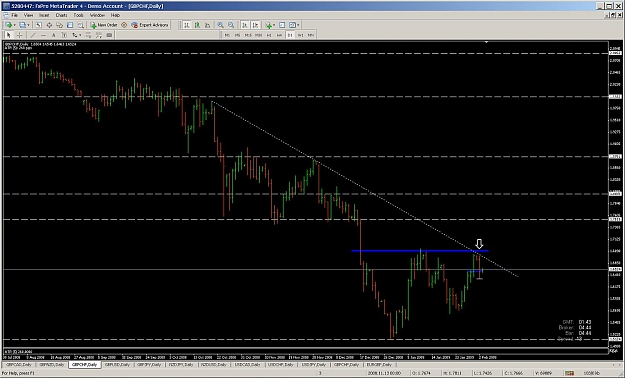625x378 pixels.
Task: Switch timeframe to H4
Action: click(x=279, y=35)
